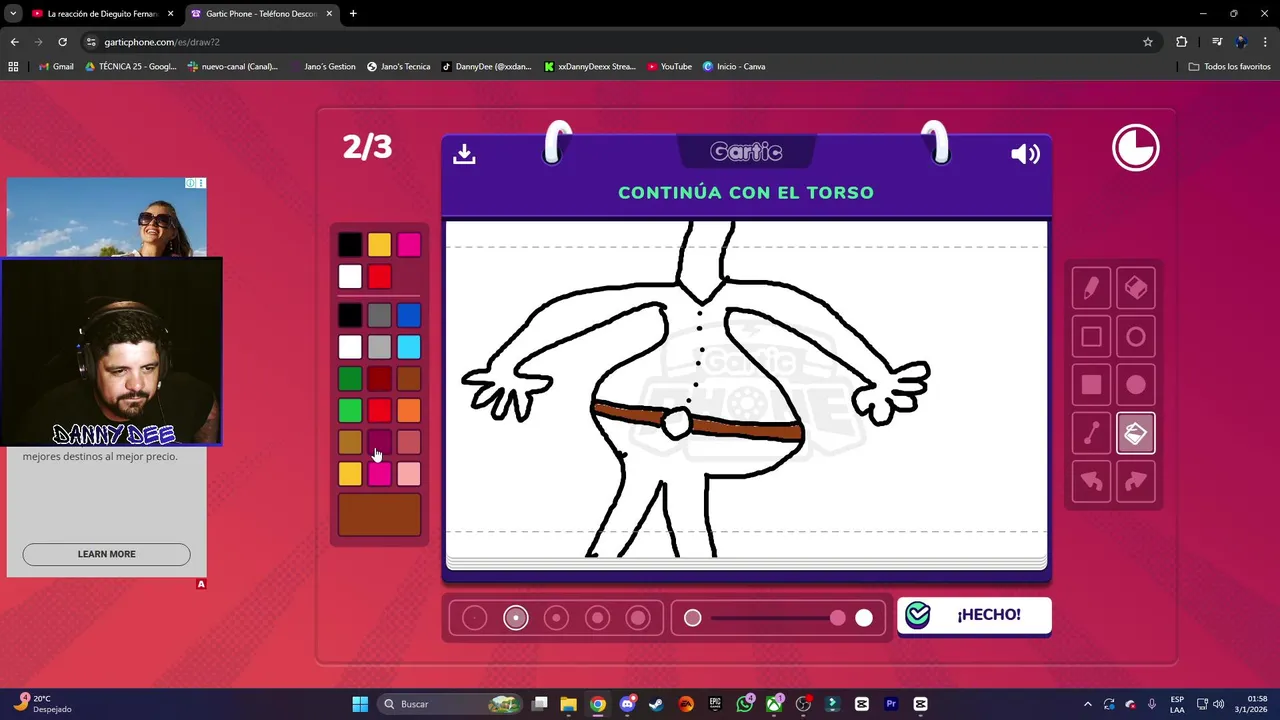The height and width of the screenshot is (720, 1280).
Task: Open the weather widget showing 20°C
Action: (42, 704)
